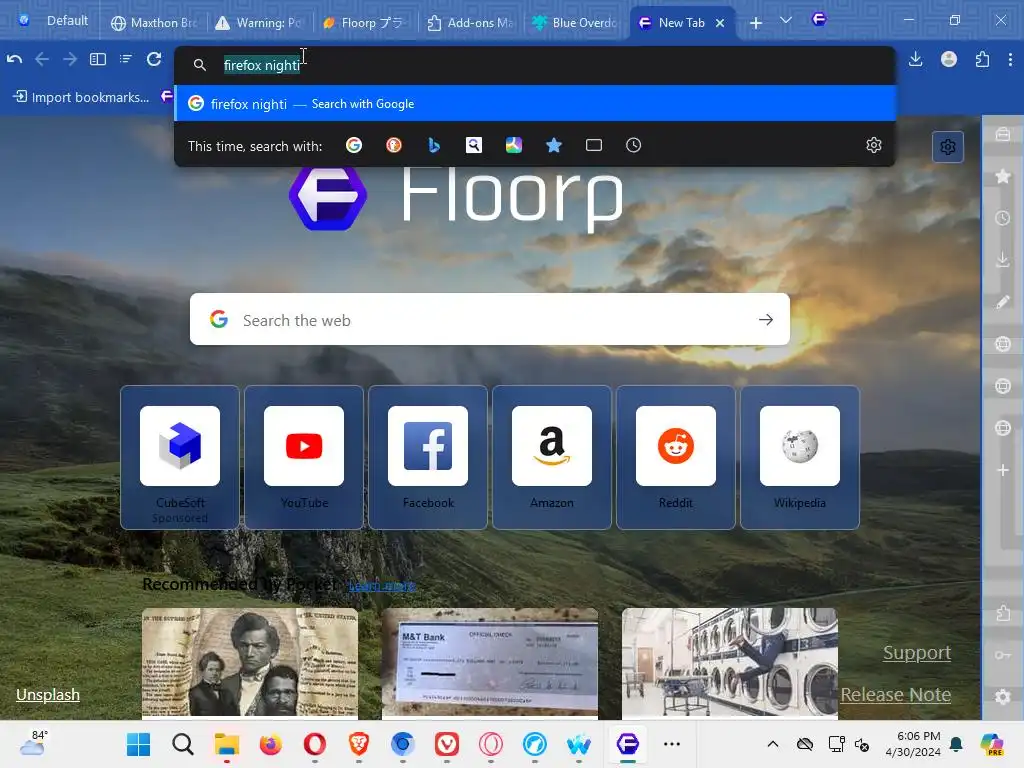Click the search submit arrow
Image resolution: width=1024 pixels, height=768 pixels.
click(x=765, y=319)
